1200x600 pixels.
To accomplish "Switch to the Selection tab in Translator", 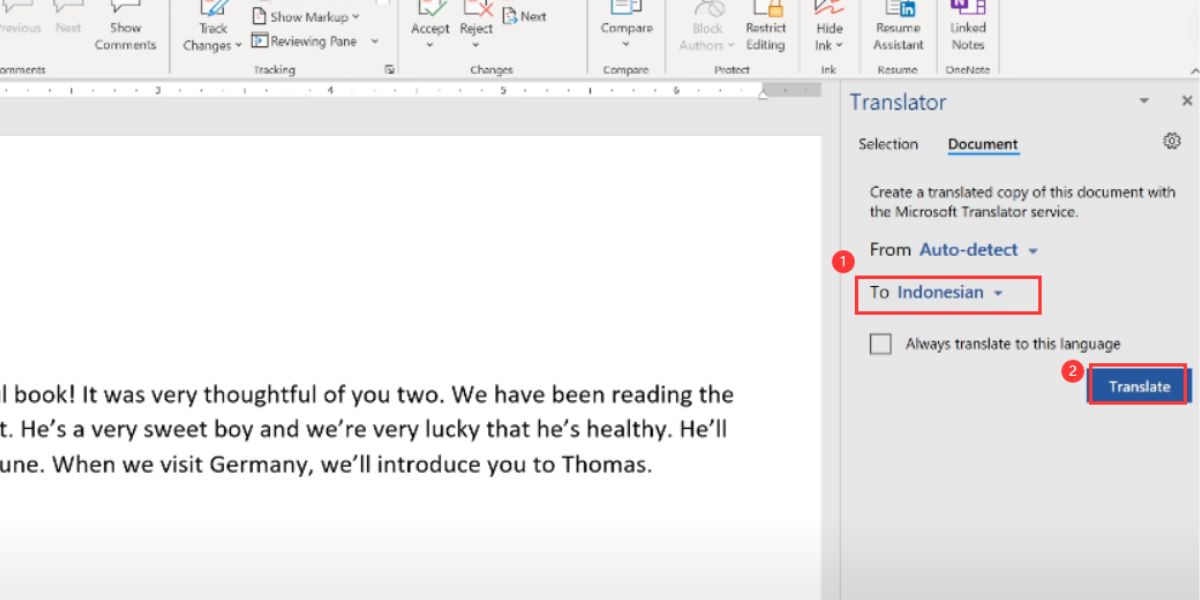I will [888, 144].
